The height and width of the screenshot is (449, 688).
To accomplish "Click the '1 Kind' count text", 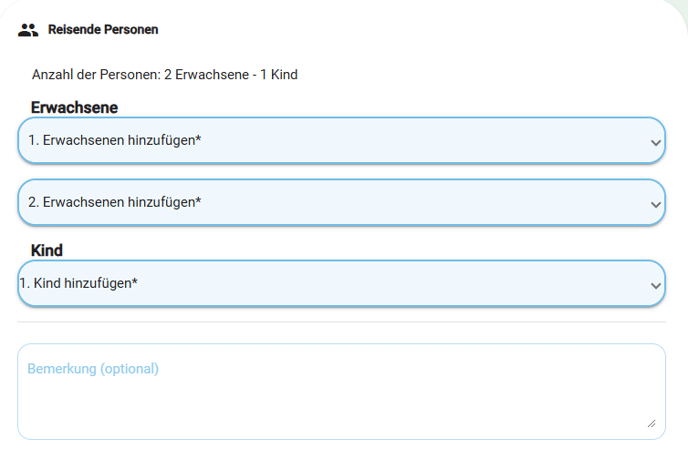I will click(x=279, y=75).
